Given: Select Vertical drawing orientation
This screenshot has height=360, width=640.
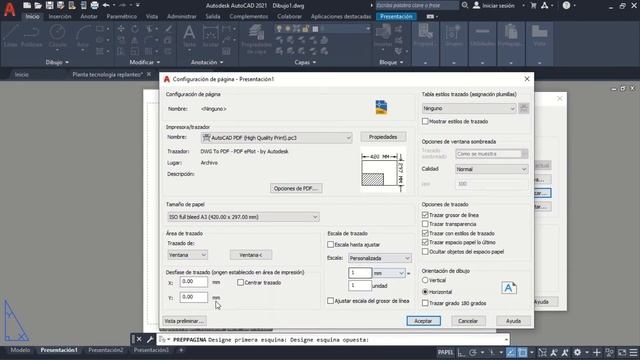Looking at the screenshot, I should [425, 280].
